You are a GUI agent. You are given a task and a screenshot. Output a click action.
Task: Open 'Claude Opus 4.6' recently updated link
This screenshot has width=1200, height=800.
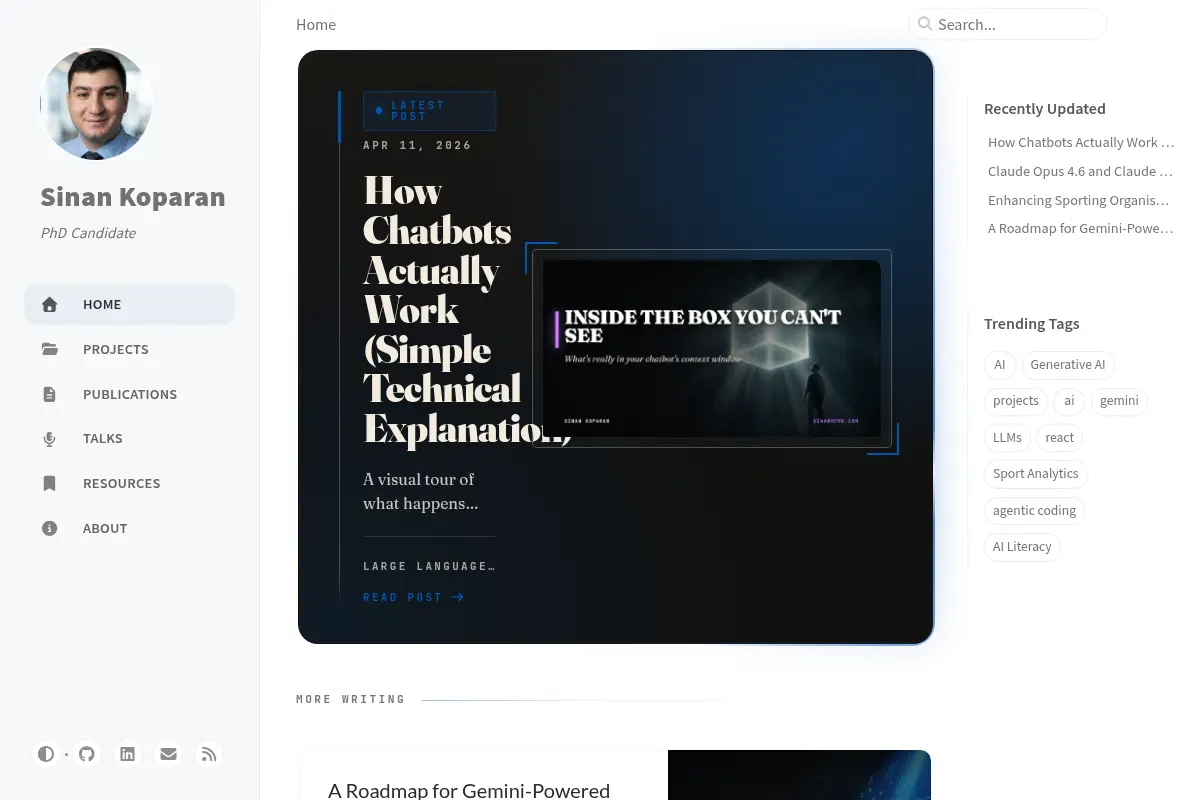pyautogui.click(x=1080, y=171)
